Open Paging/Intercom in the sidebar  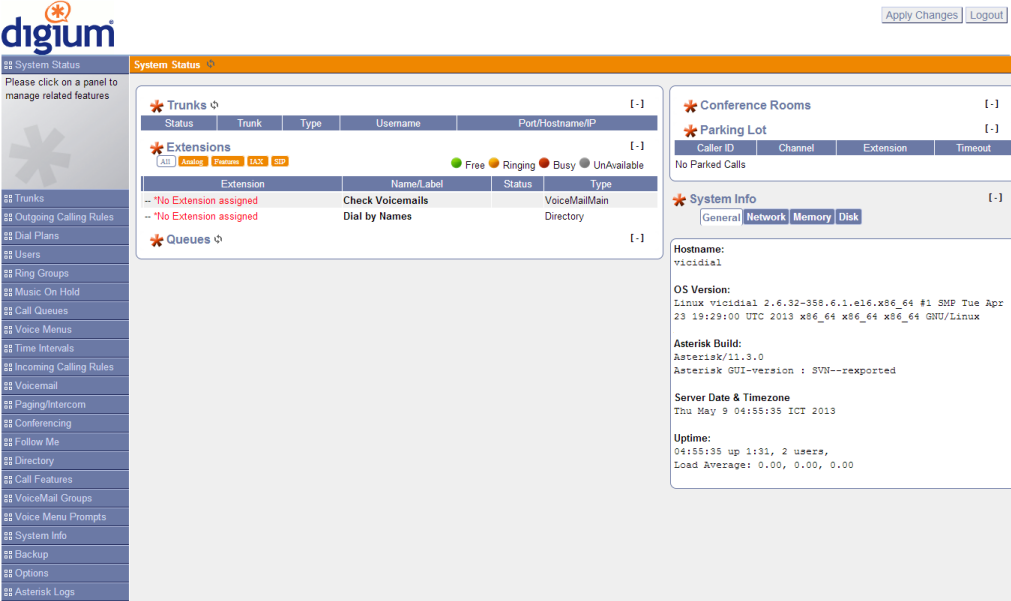pyautogui.click(x=65, y=404)
